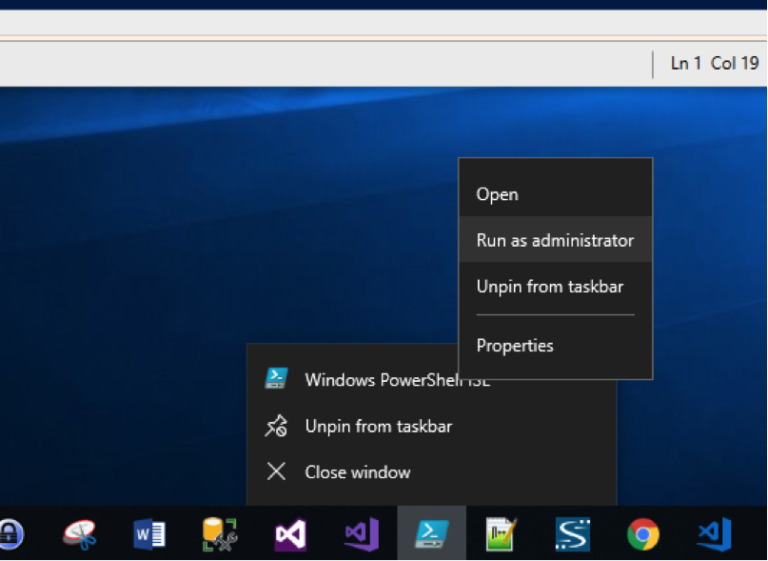768x561 pixels.
Task: Open Visual Studio Code from the taskbar
Action: point(714,535)
